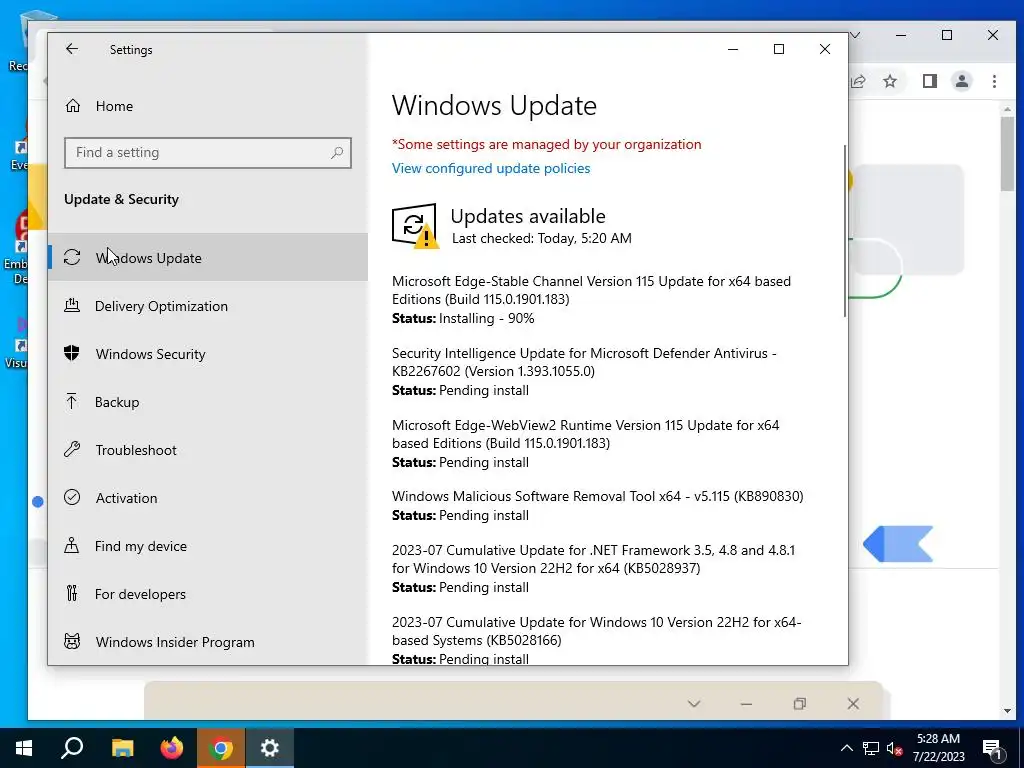Click the search magnifier in Find a setting
The height and width of the screenshot is (768, 1024).
(x=337, y=153)
